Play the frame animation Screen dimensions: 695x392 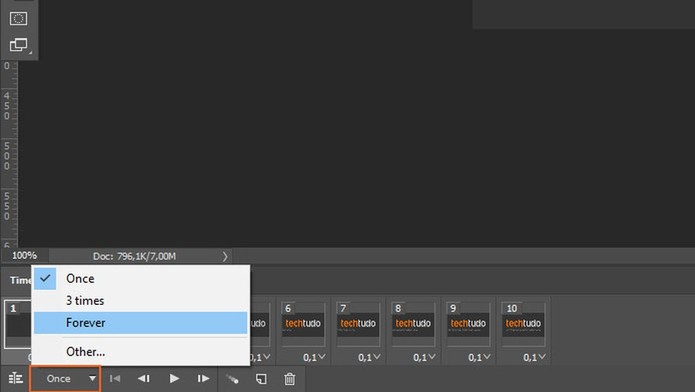pos(174,379)
